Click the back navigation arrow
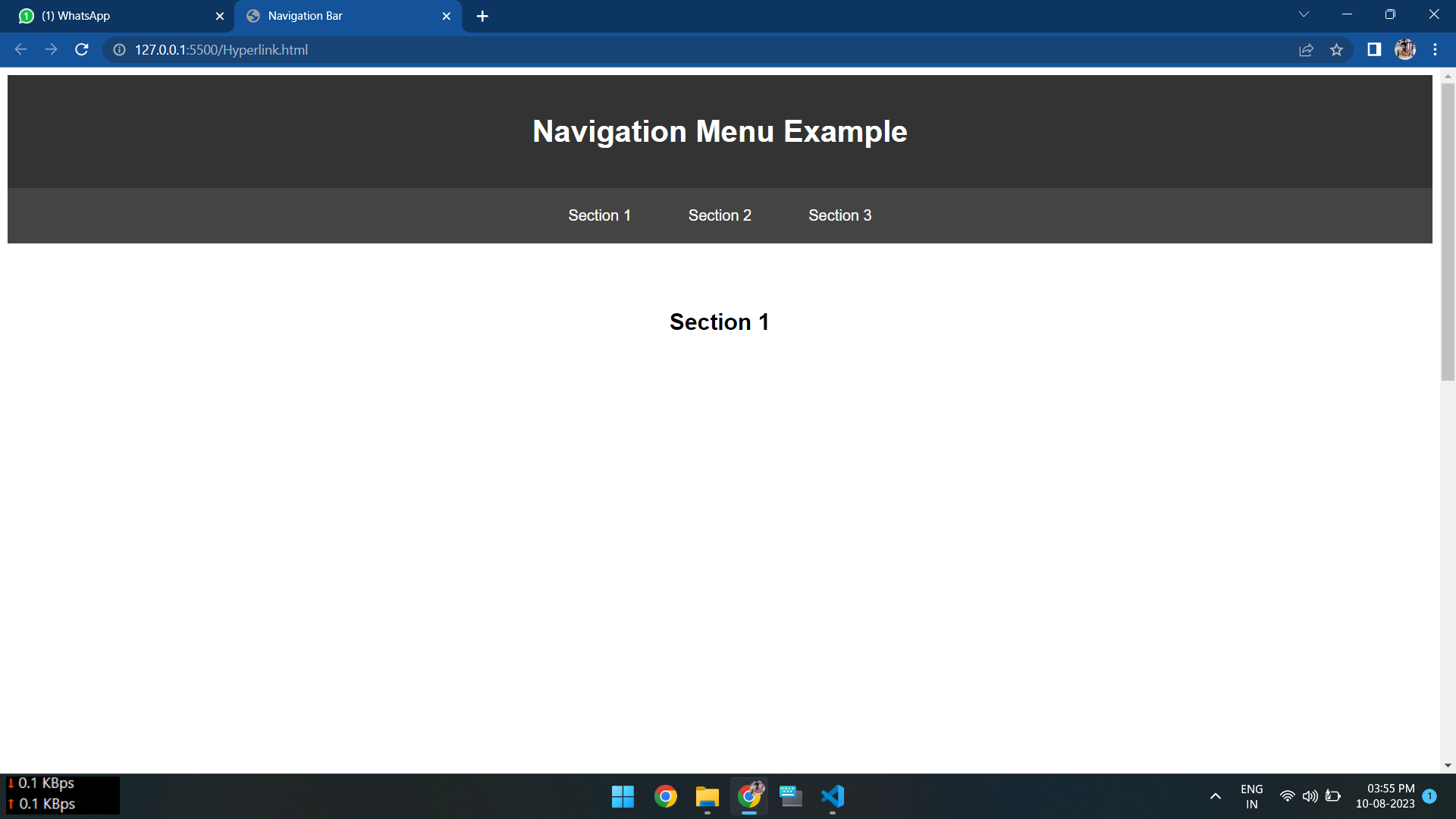 (20, 49)
